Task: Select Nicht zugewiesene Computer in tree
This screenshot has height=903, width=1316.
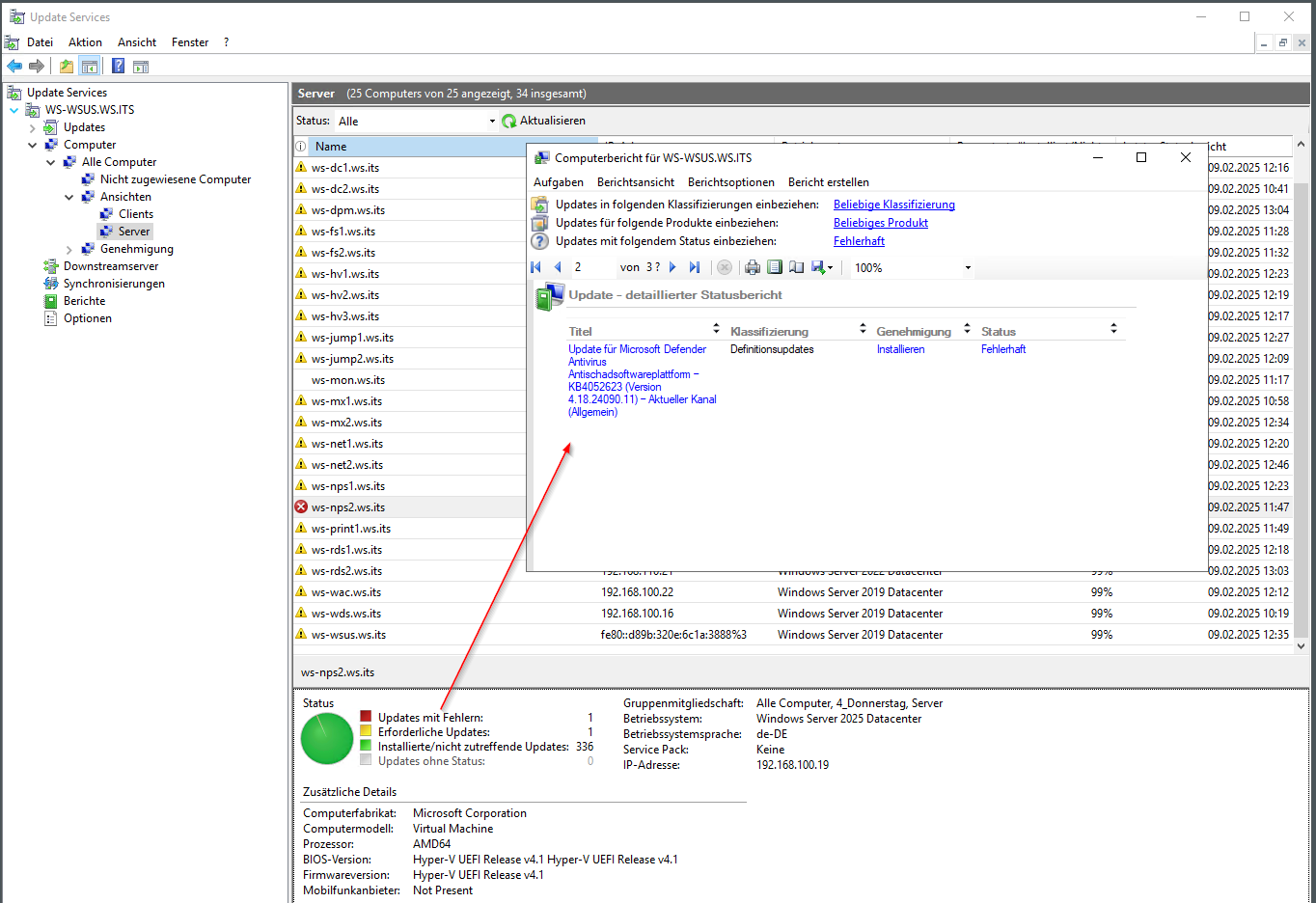Action: (176, 179)
